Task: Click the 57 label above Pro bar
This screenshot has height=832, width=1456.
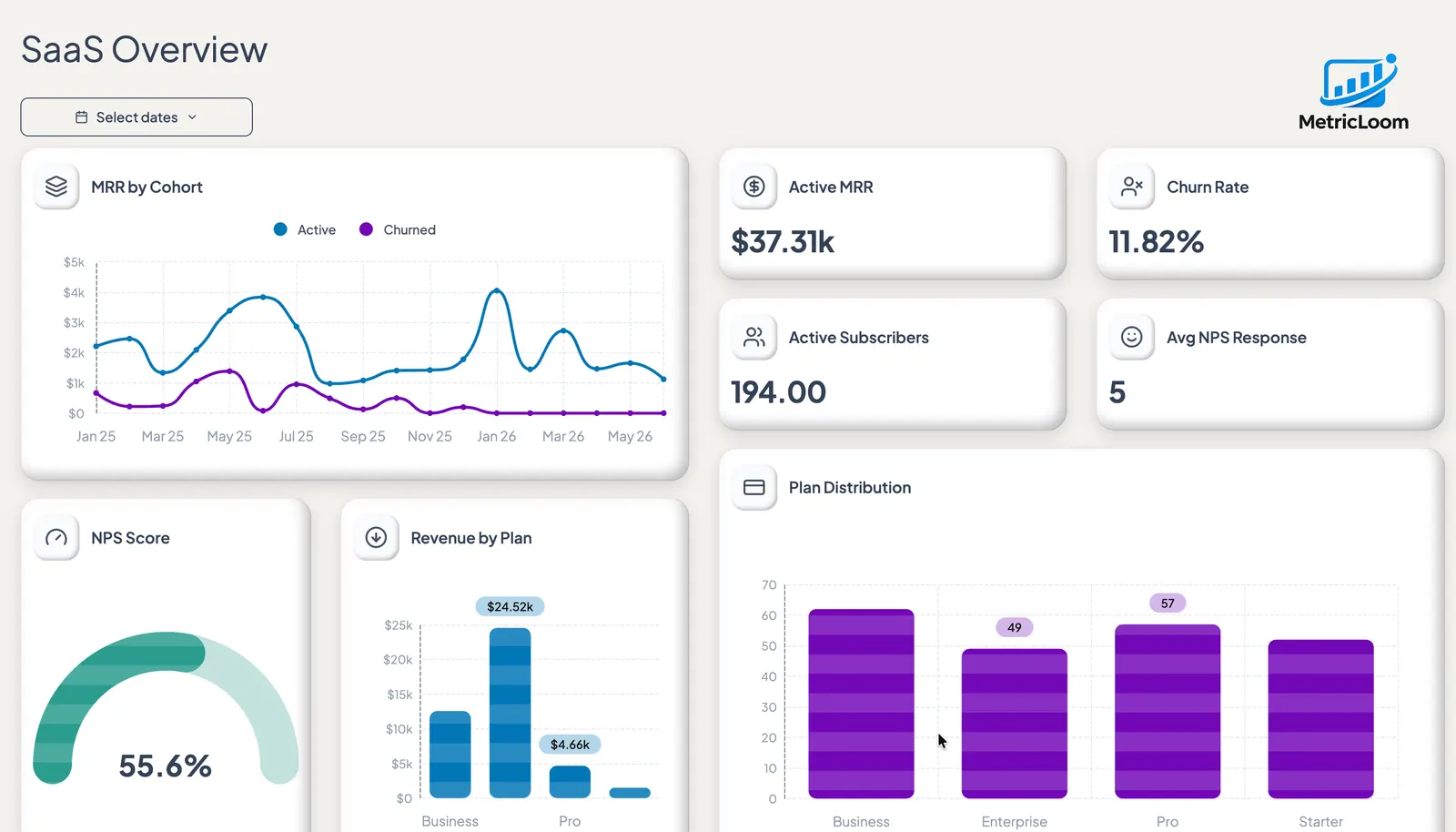Action: [x=1168, y=604]
